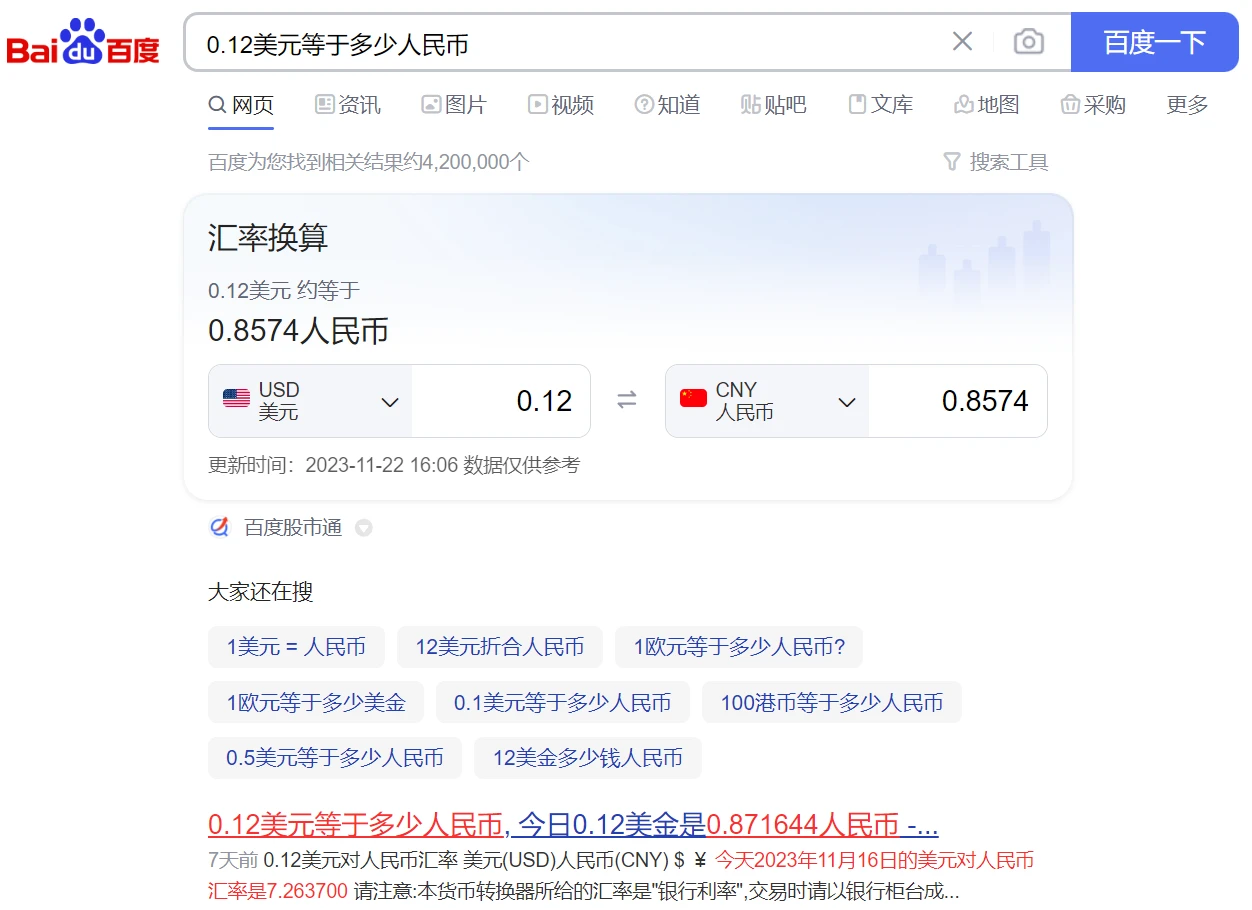Image resolution: width=1252 pixels, height=910 pixels.
Task: Expand the 更多 menu
Action: point(1187,105)
